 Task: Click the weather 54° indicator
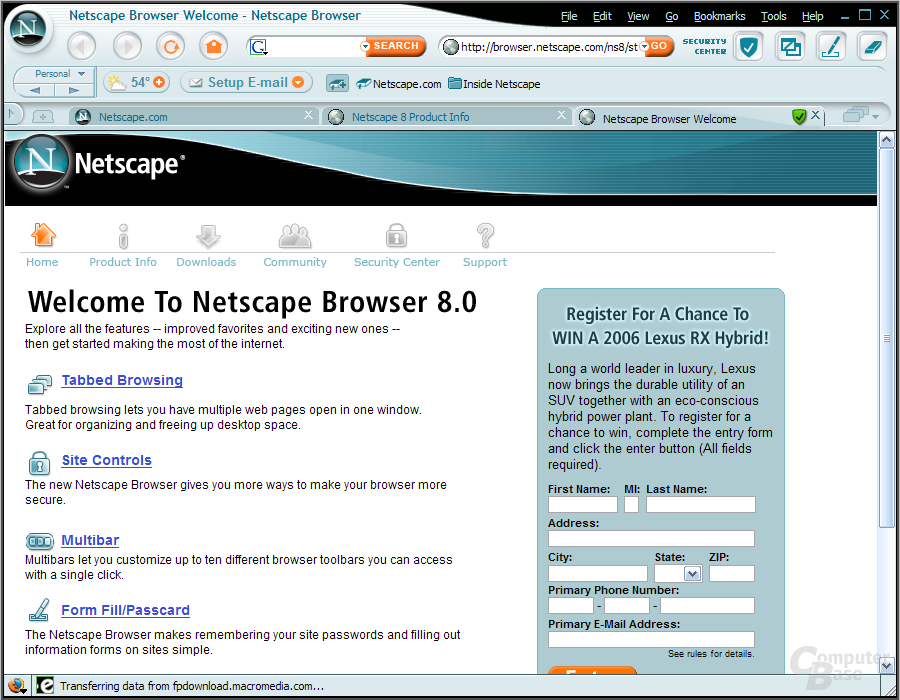pyautogui.click(x=136, y=82)
